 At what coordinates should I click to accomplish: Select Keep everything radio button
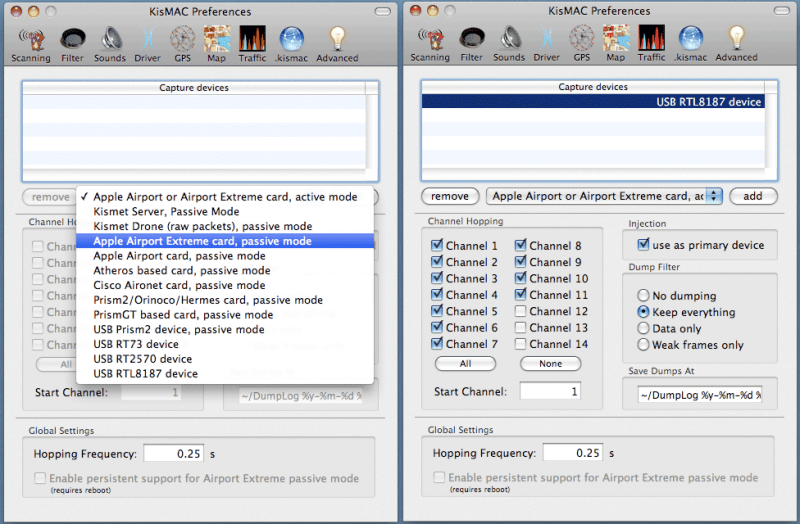643,312
